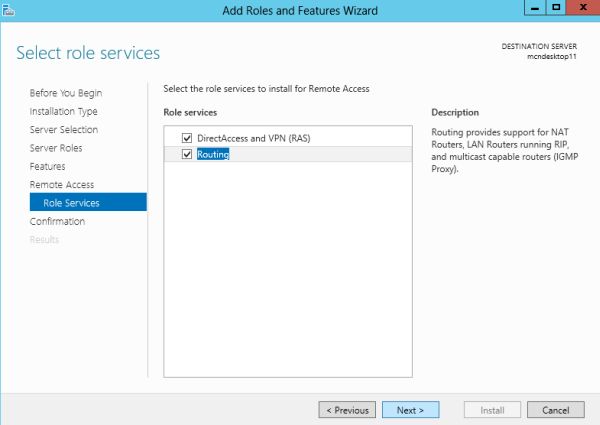This screenshot has height=425, width=600.
Task: Go to the Confirmation page
Action: pyautogui.click(x=57, y=221)
